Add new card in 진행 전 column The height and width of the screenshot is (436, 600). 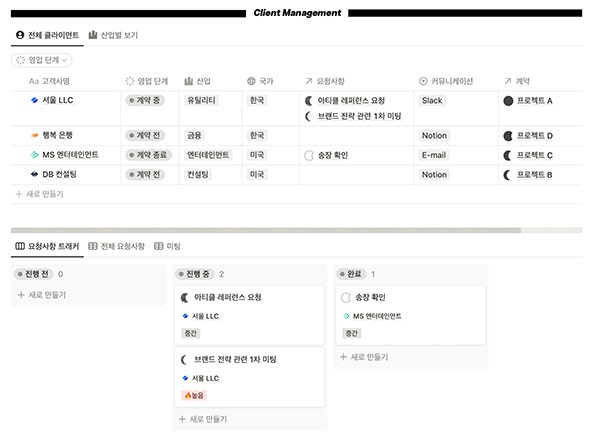coord(41,295)
